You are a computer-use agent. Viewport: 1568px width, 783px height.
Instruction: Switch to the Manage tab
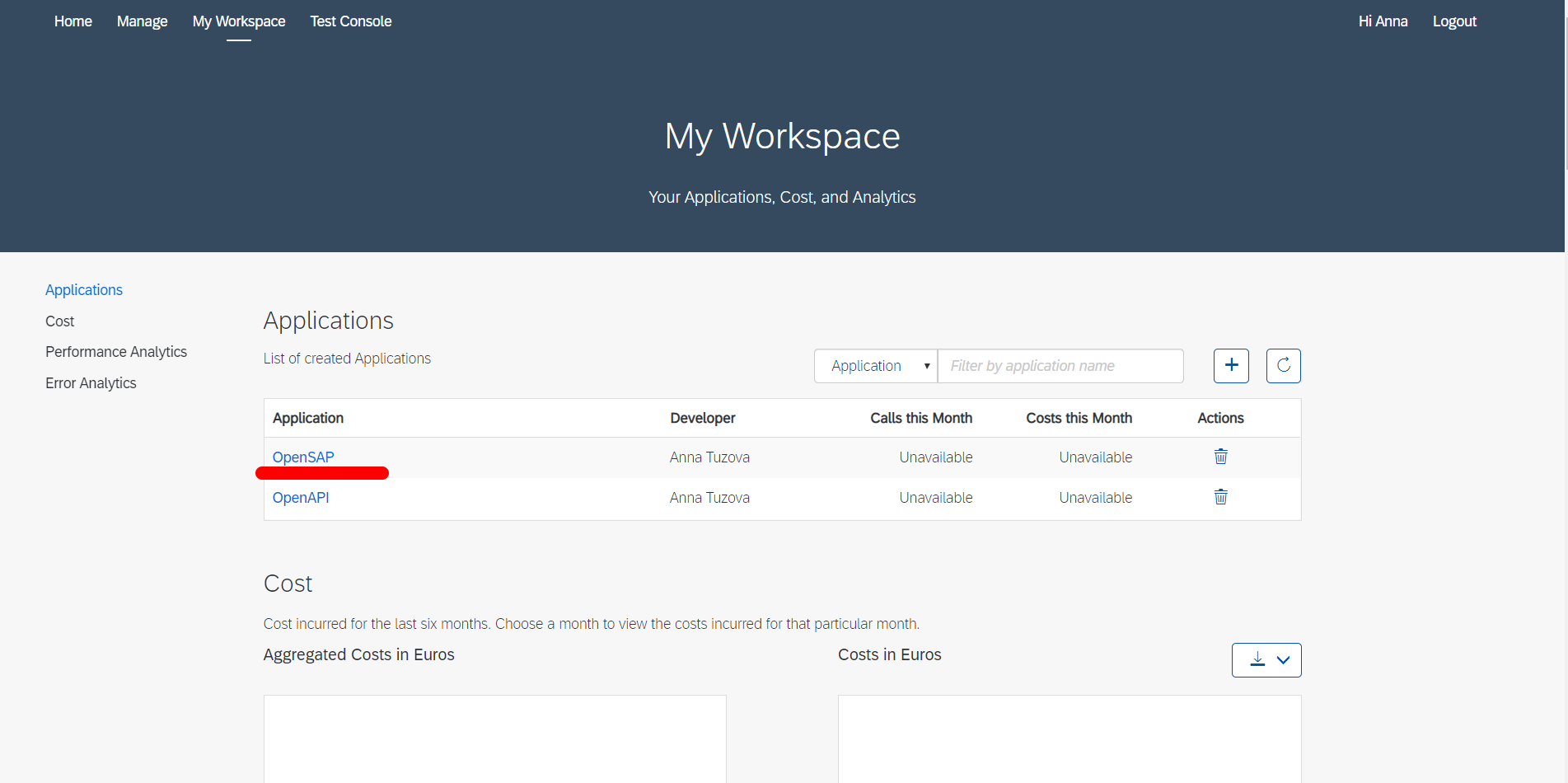(x=142, y=21)
